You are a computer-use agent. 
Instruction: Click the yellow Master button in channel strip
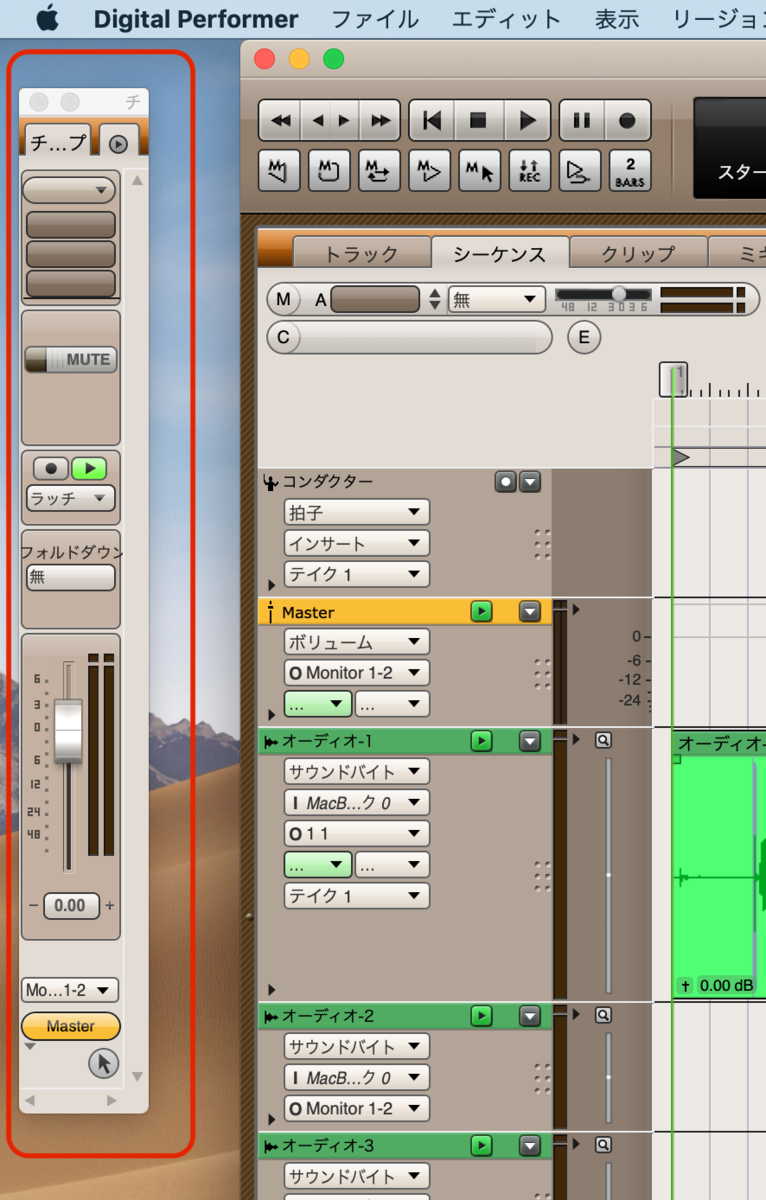(x=71, y=1026)
